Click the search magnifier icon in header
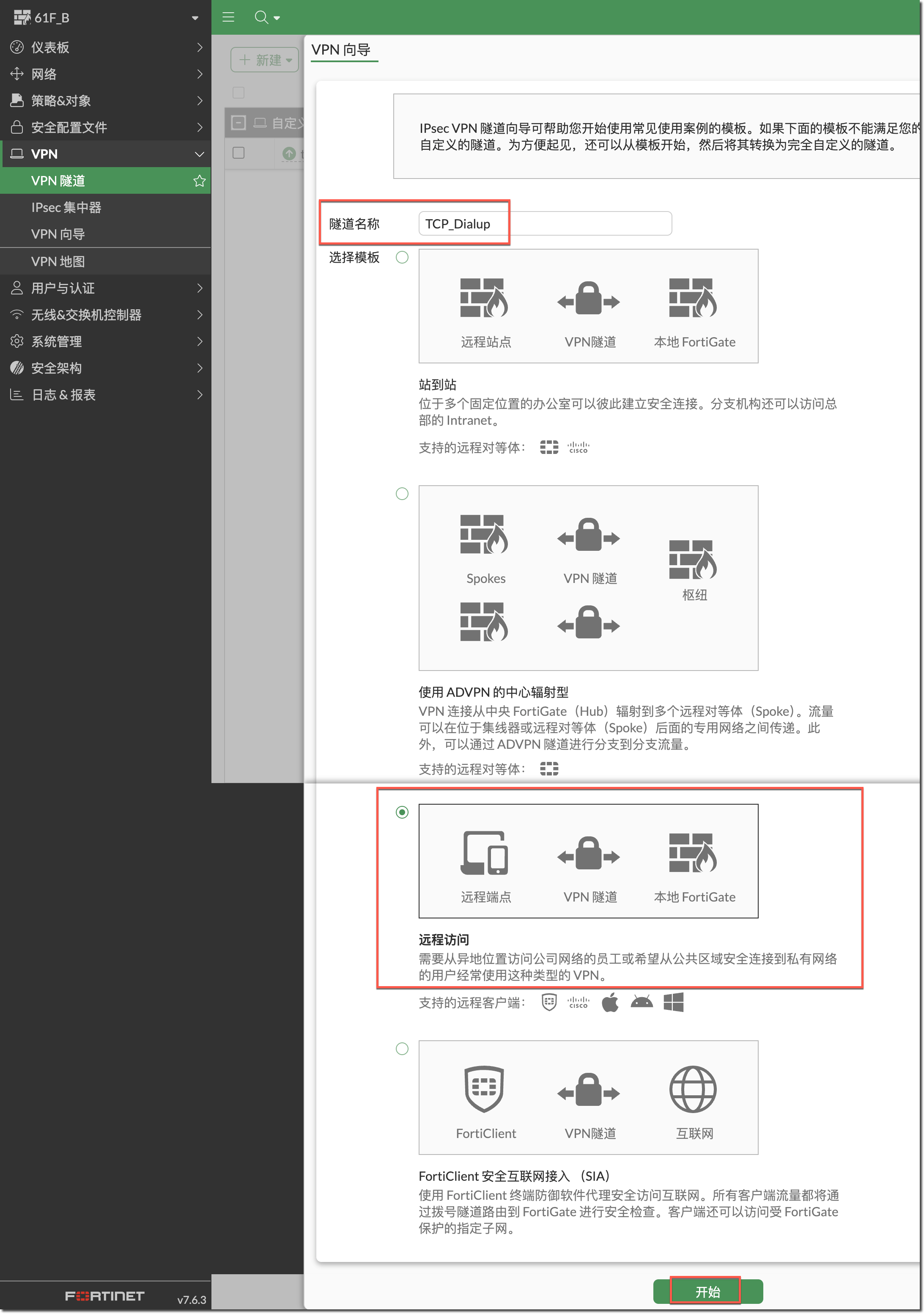 pyautogui.click(x=261, y=17)
